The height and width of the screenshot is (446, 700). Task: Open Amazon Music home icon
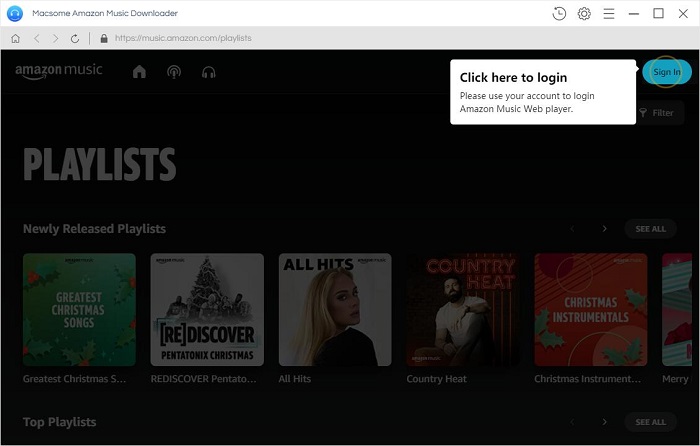coord(139,71)
